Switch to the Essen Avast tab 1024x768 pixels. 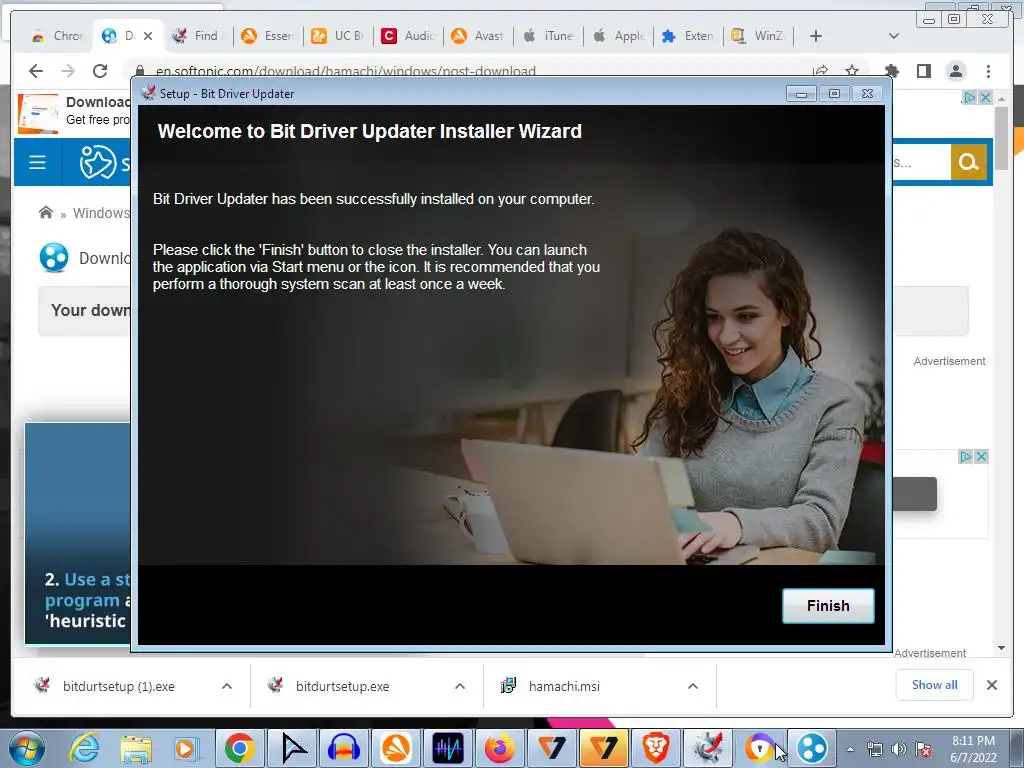coord(267,36)
